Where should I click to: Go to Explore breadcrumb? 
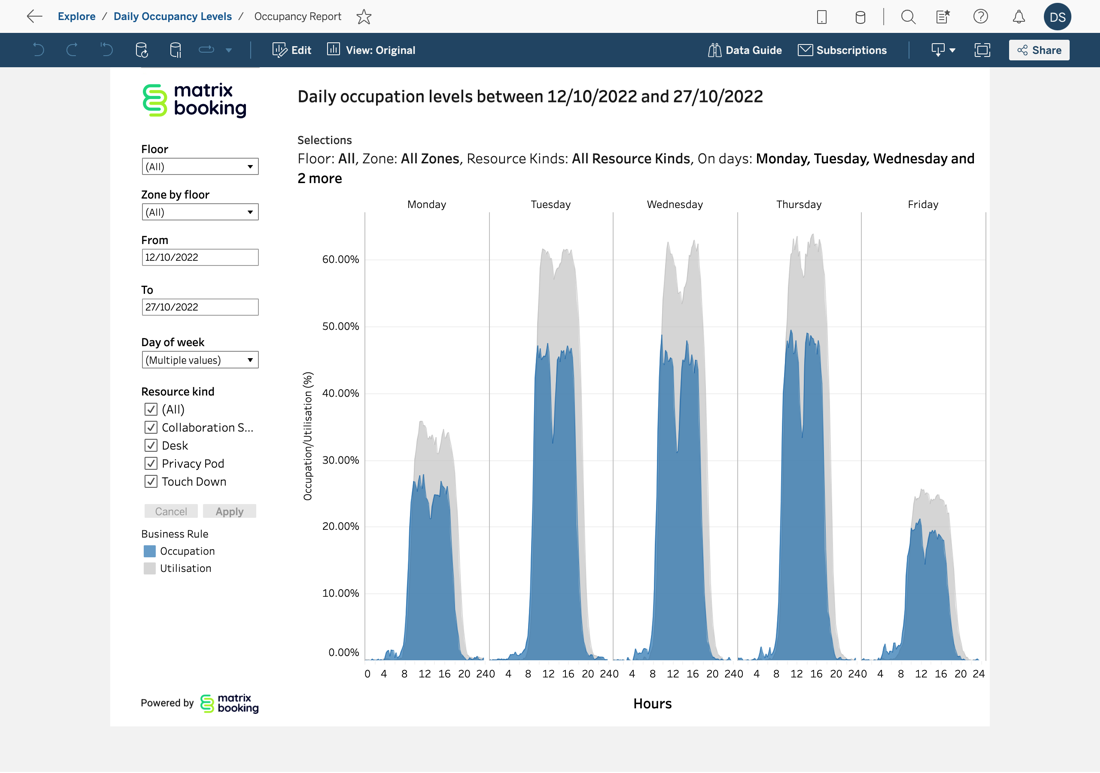[x=77, y=17]
